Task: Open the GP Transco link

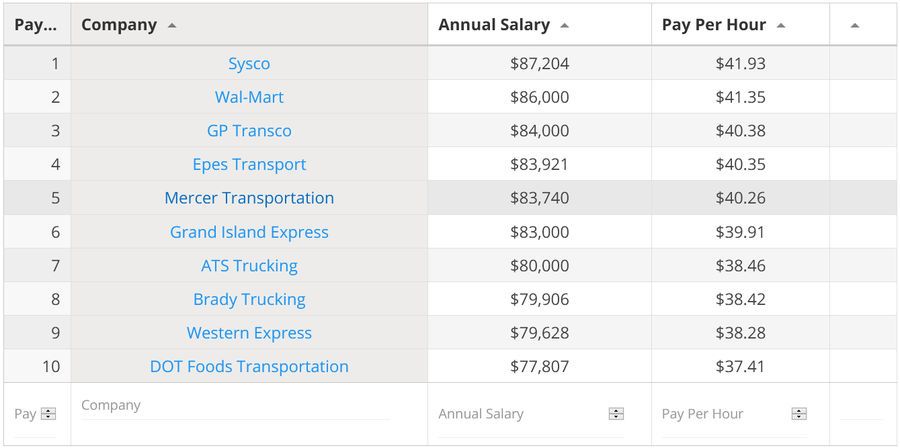Action: 249,131
